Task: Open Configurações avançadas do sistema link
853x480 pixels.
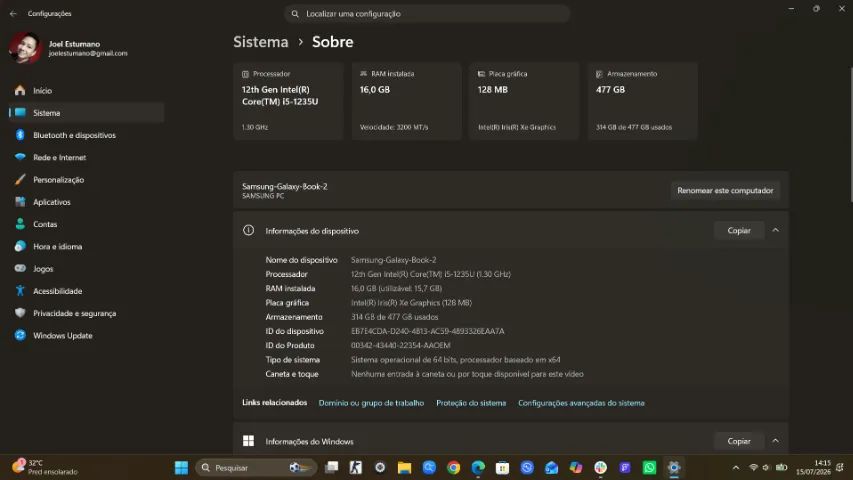Action: click(581, 403)
